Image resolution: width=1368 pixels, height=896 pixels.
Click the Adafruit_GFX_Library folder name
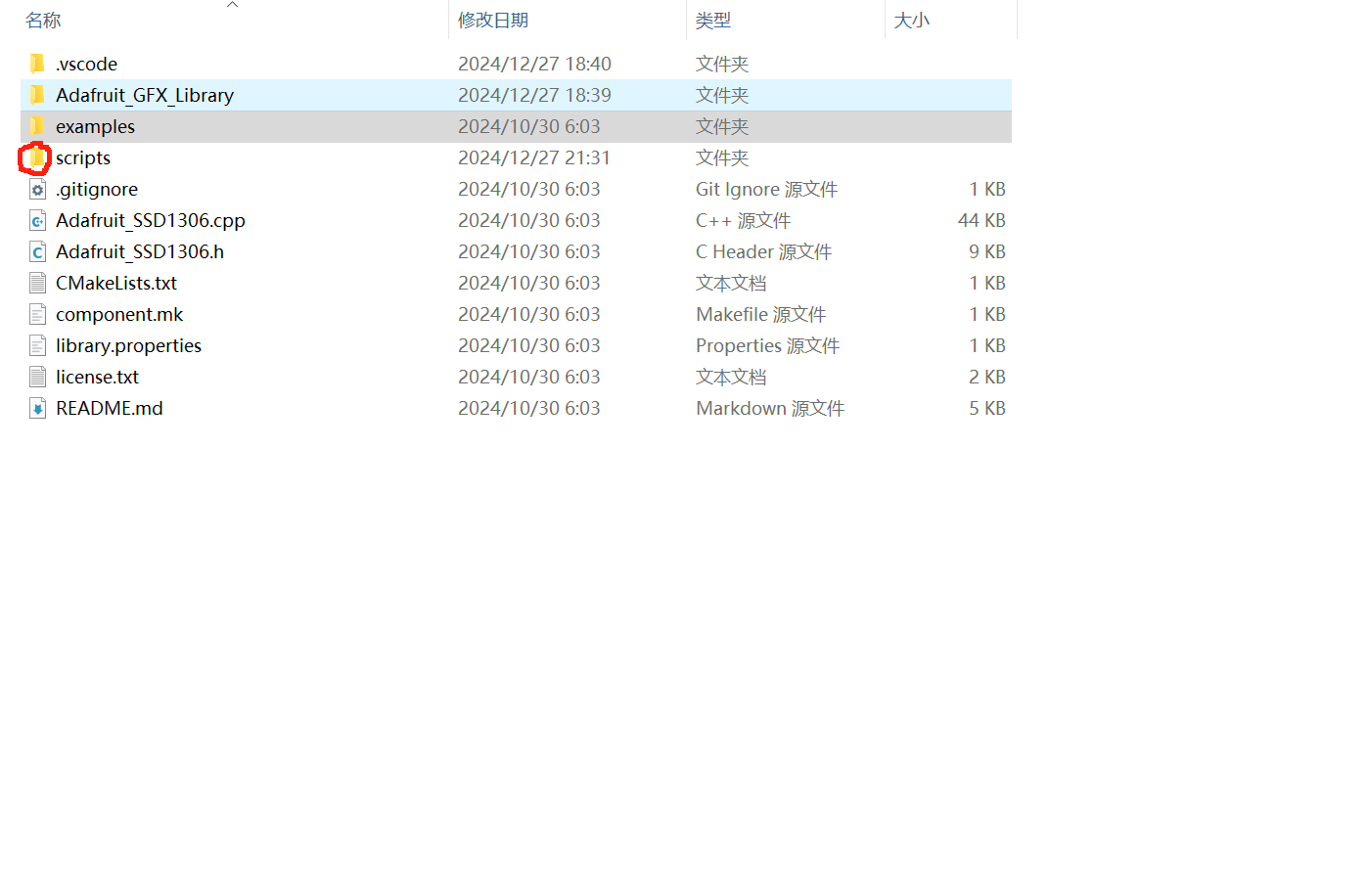(x=145, y=95)
